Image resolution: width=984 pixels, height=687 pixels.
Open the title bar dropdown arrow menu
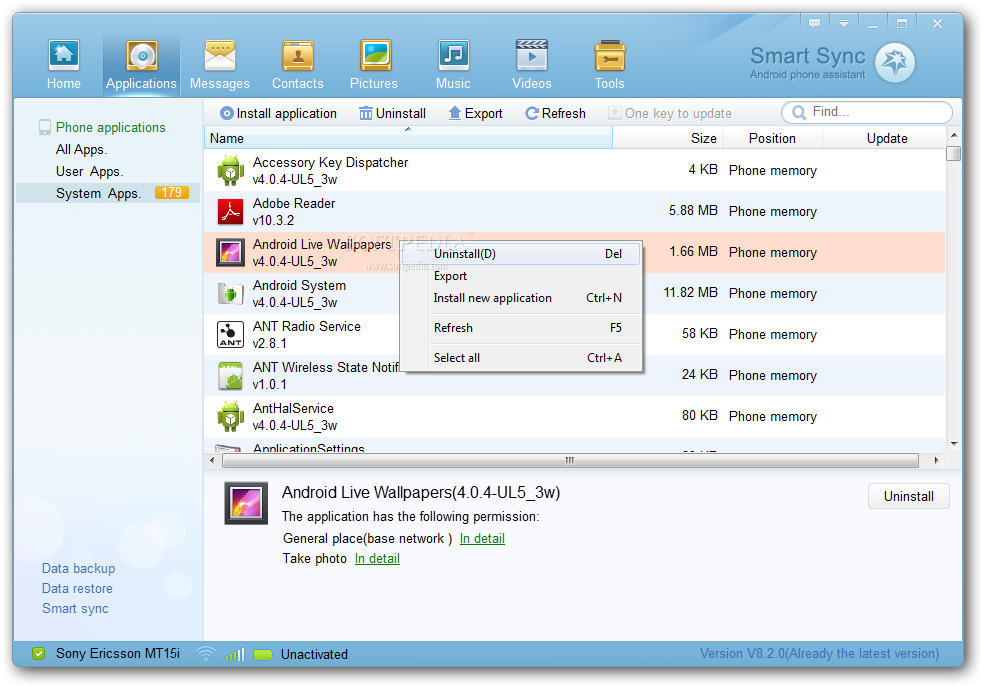(x=844, y=23)
